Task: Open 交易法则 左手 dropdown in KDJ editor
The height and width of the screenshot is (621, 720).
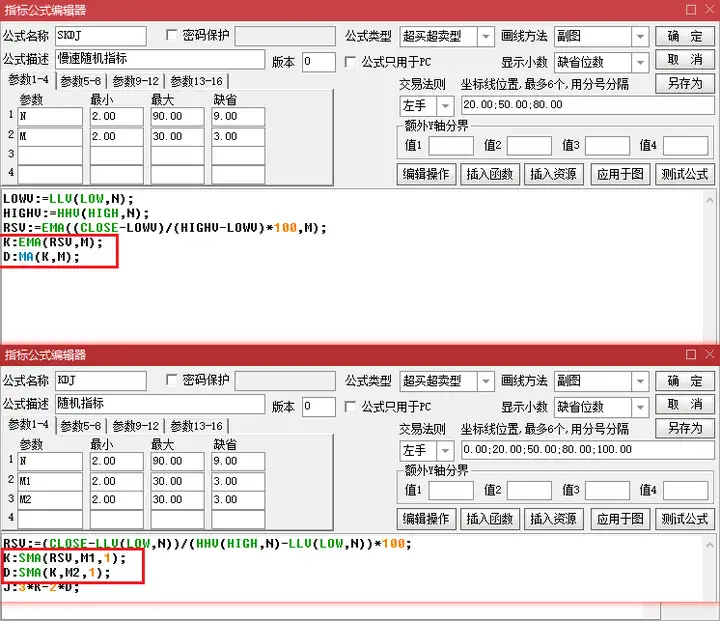Action: point(444,451)
